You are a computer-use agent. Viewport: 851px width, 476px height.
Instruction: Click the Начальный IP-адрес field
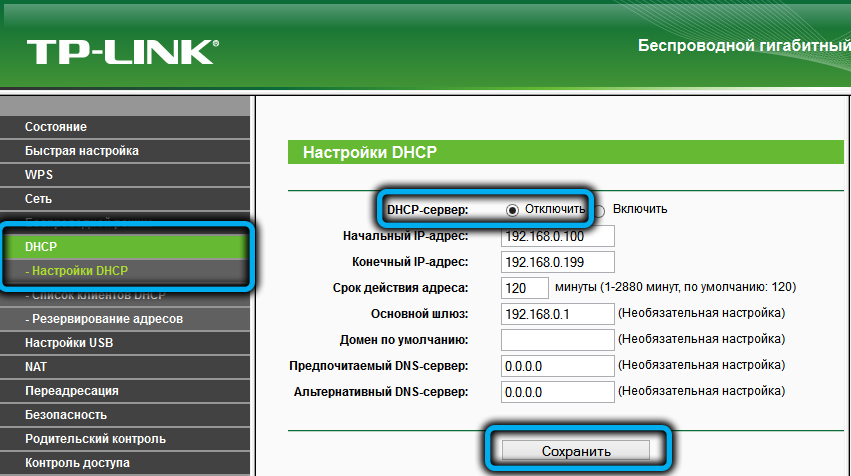[557, 237]
